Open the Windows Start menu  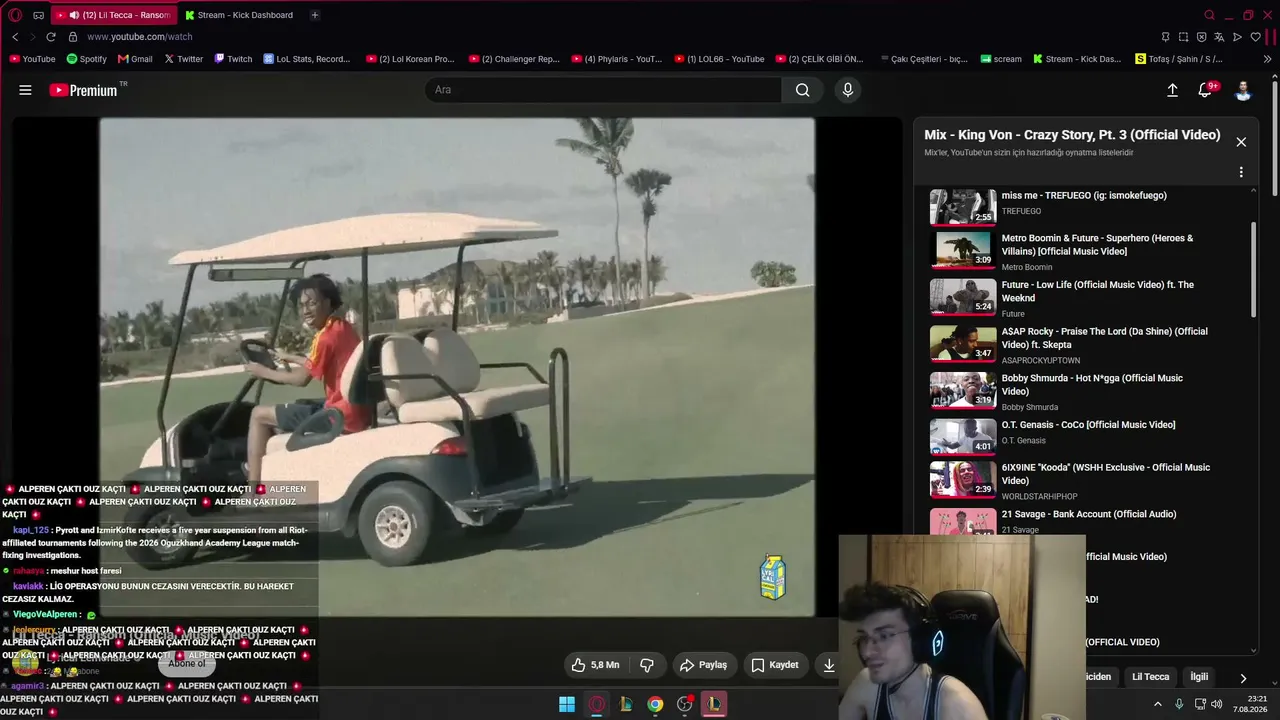[x=567, y=704]
